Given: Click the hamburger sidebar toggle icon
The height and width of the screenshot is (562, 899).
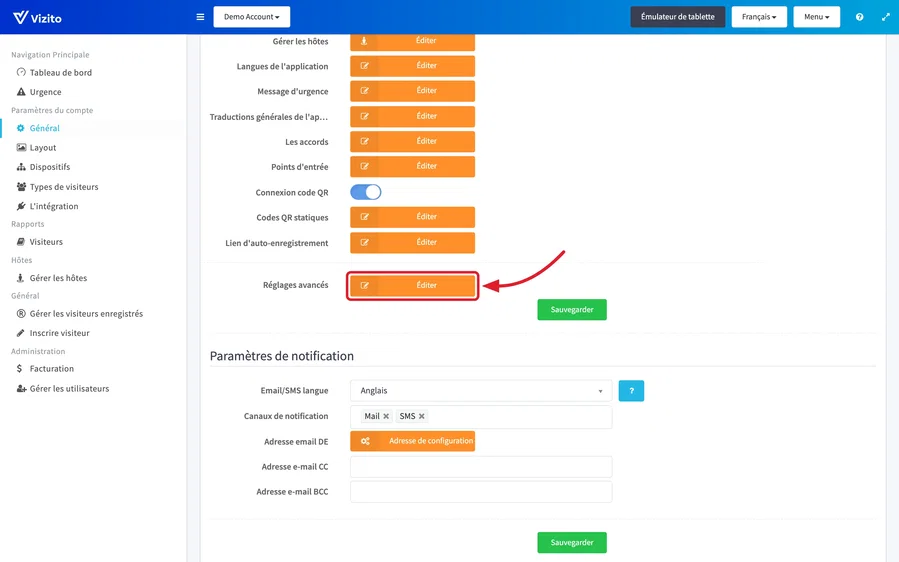Looking at the screenshot, I should (x=200, y=17).
